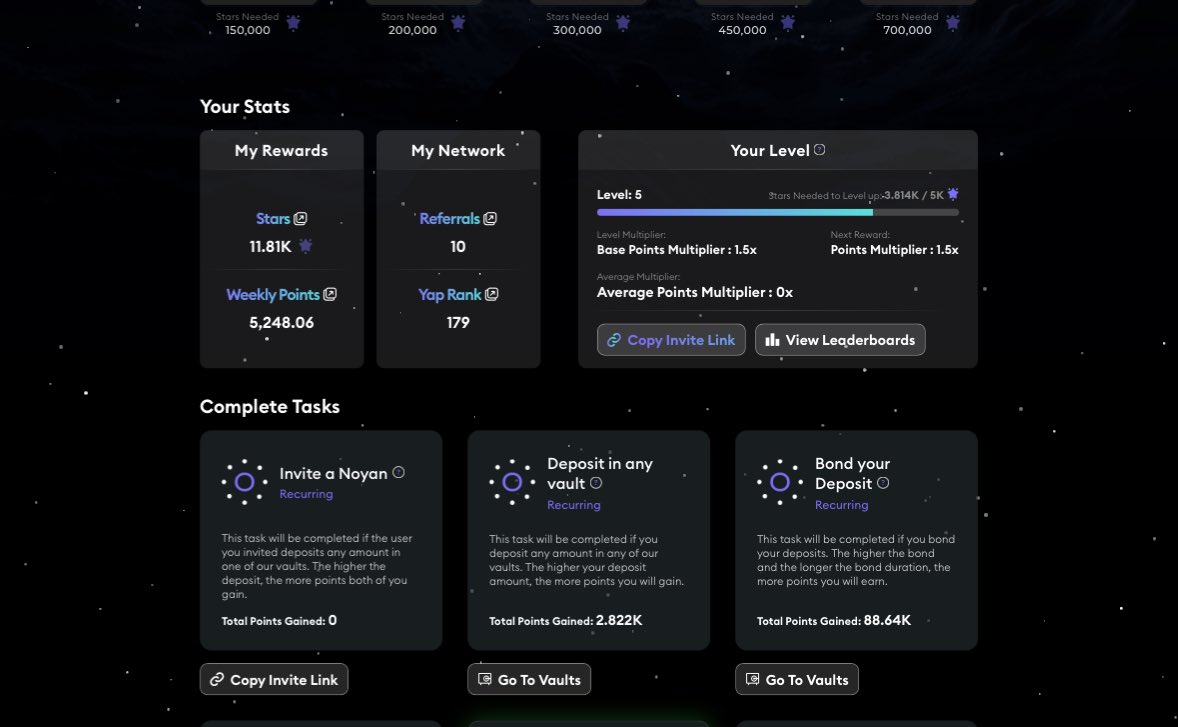Click the star icon next to 450,000
1178x727 pixels.
(787, 23)
